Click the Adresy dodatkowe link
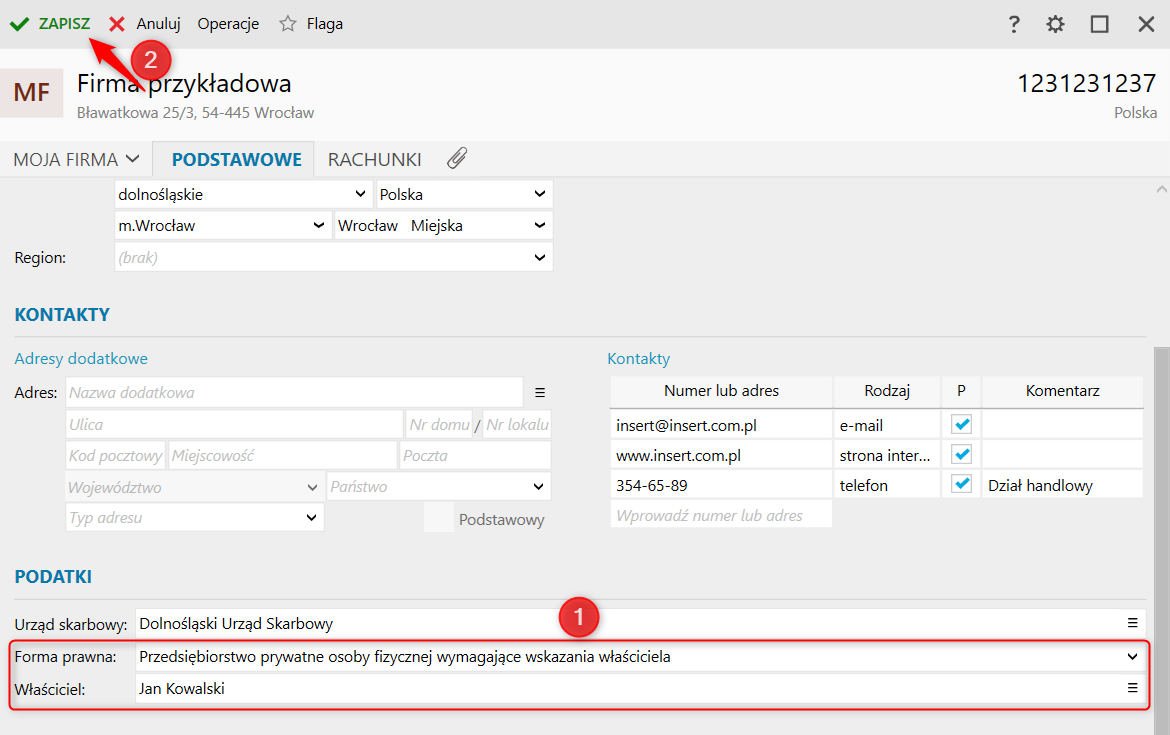Screen dimensions: 1170x735 pyautogui.click(x=81, y=359)
